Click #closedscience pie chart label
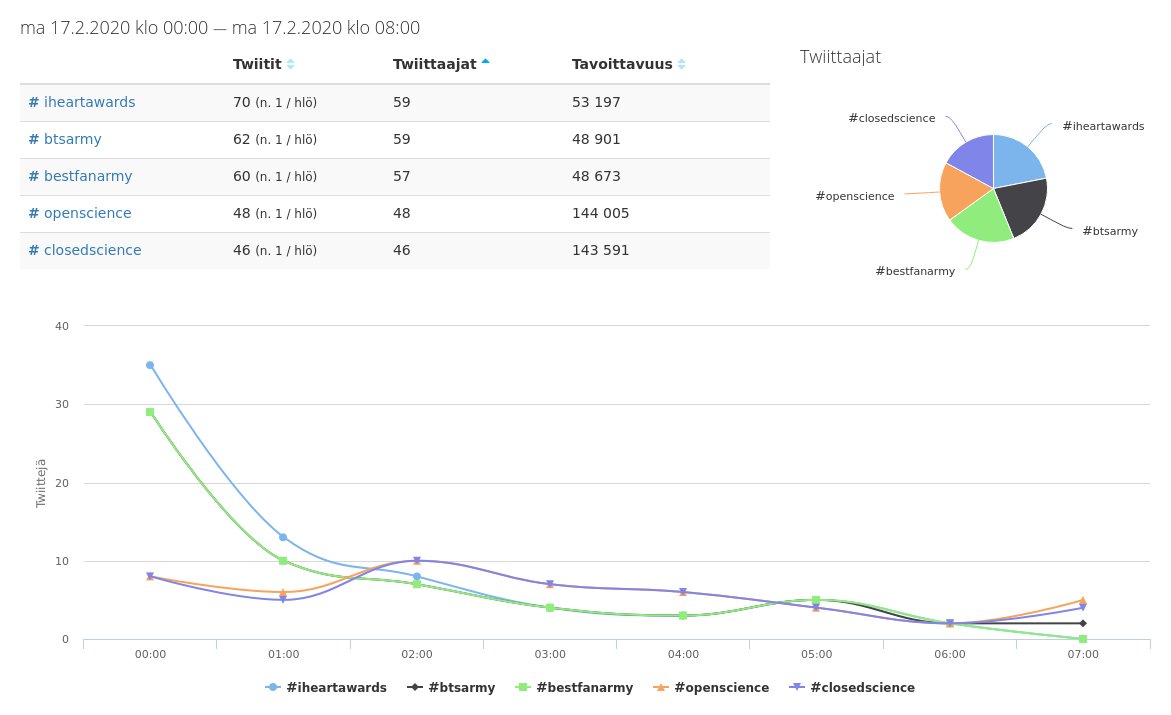The image size is (1171, 715). 892,118
